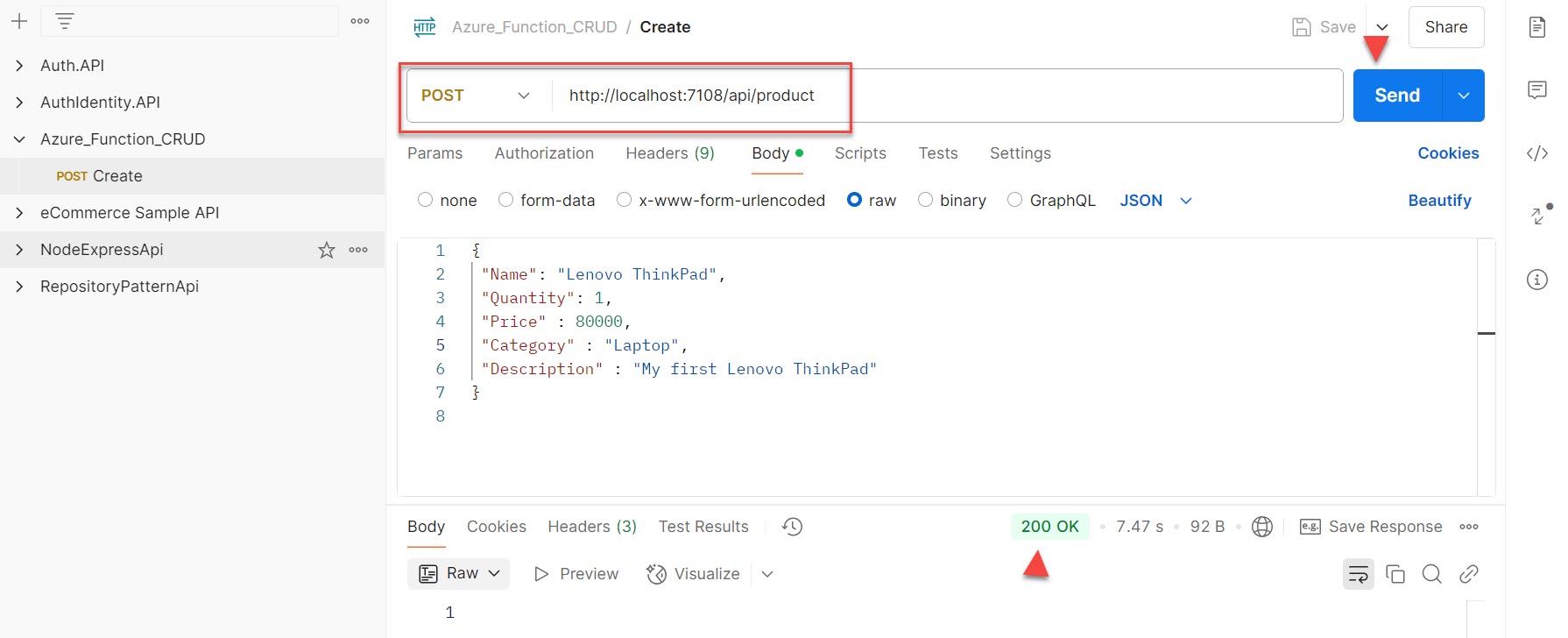This screenshot has width=1568, height=638.
Task: Open the response history clock icon
Action: tap(792, 527)
